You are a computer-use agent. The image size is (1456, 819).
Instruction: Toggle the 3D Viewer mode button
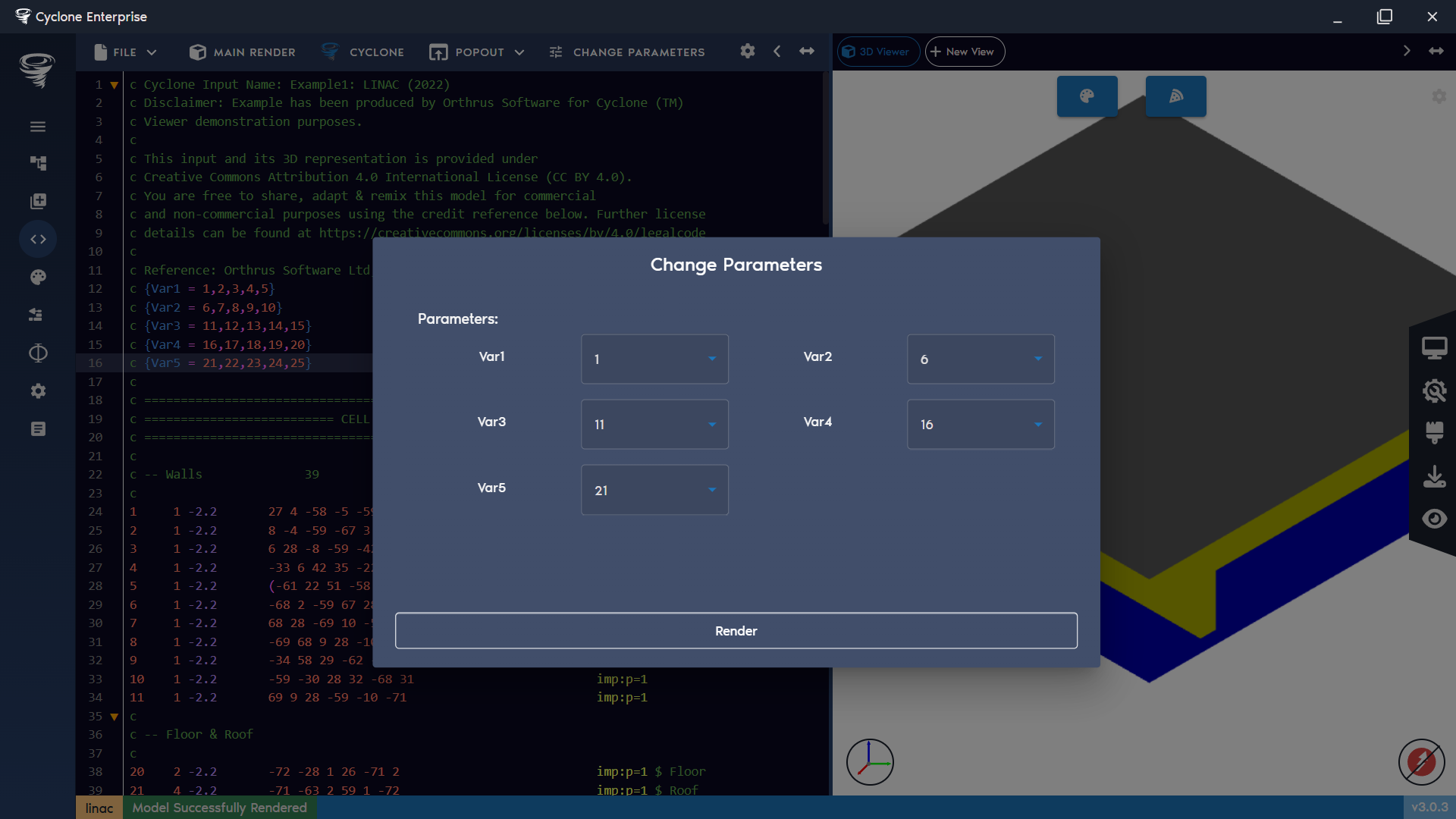(x=877, y=52)
